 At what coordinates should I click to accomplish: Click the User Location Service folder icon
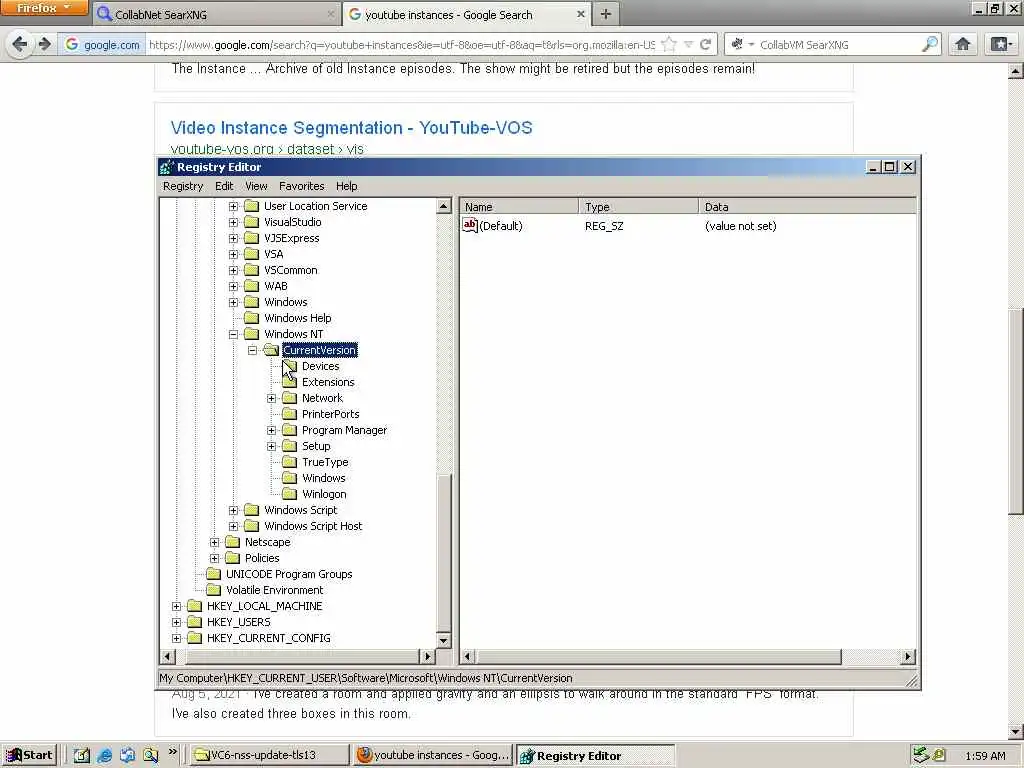point(251,206)
